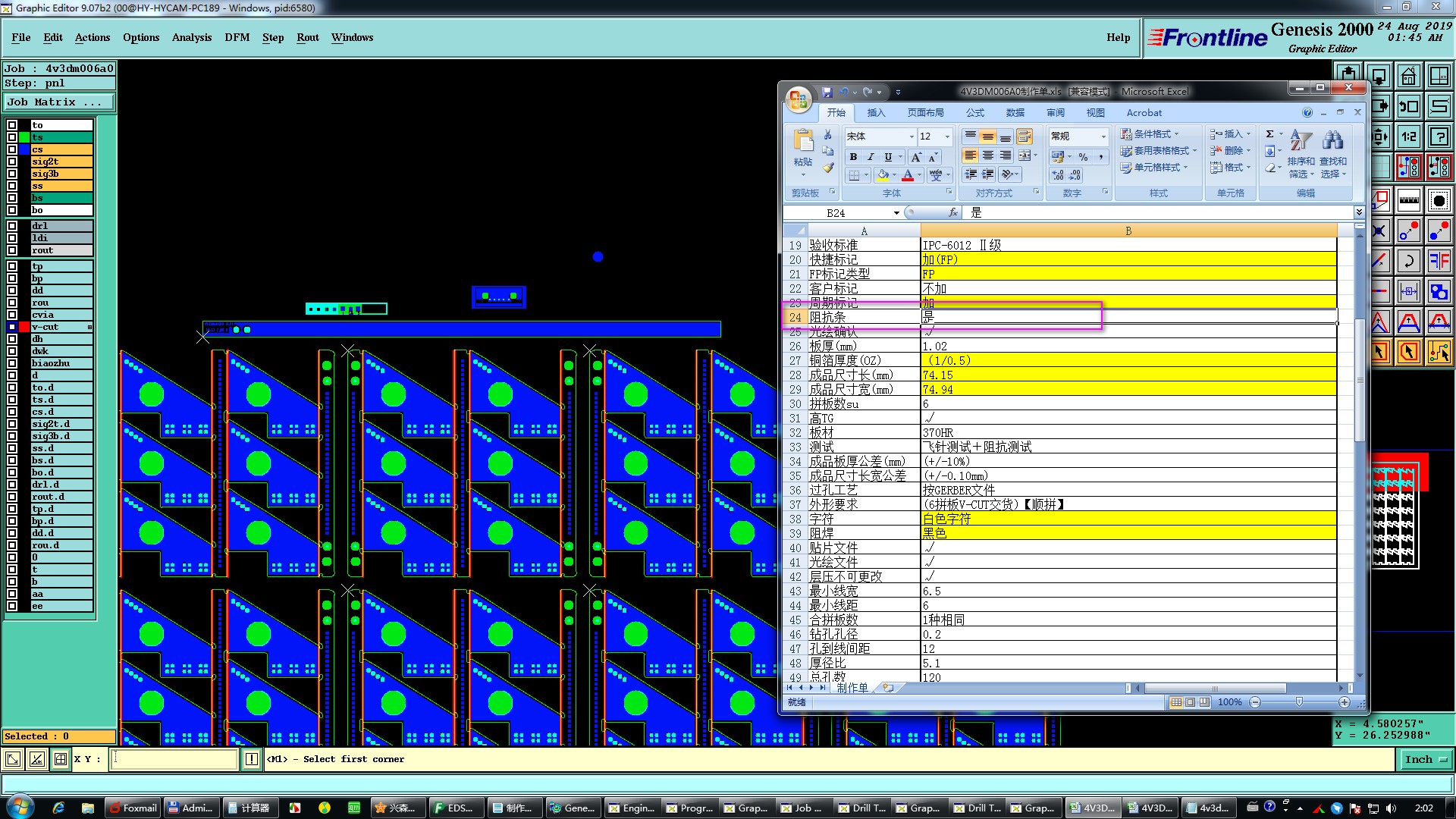Click the 制作单 sheet tab
This screenshot has height=819, width=1456.
pyautogui.click(x=852, y=688)
